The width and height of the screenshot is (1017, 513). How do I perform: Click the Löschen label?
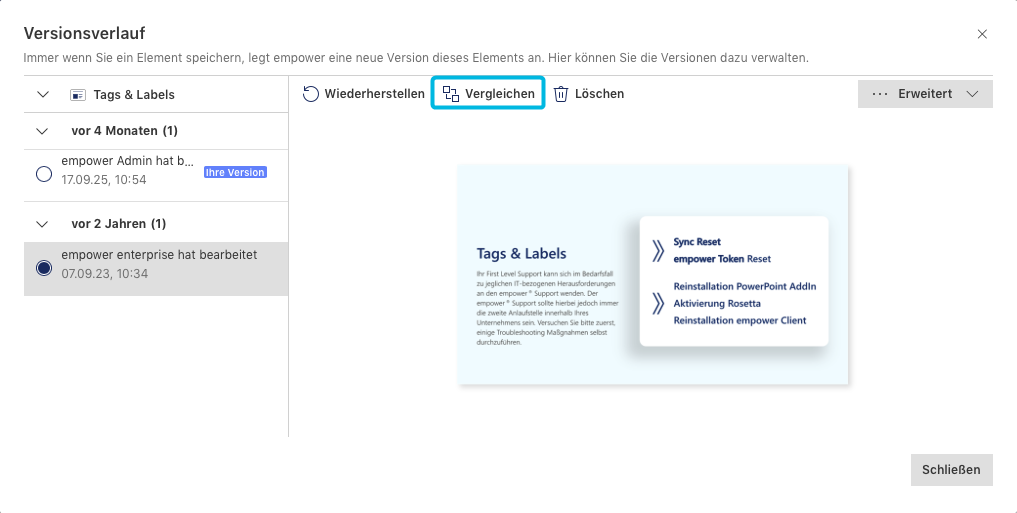[599, 94]
